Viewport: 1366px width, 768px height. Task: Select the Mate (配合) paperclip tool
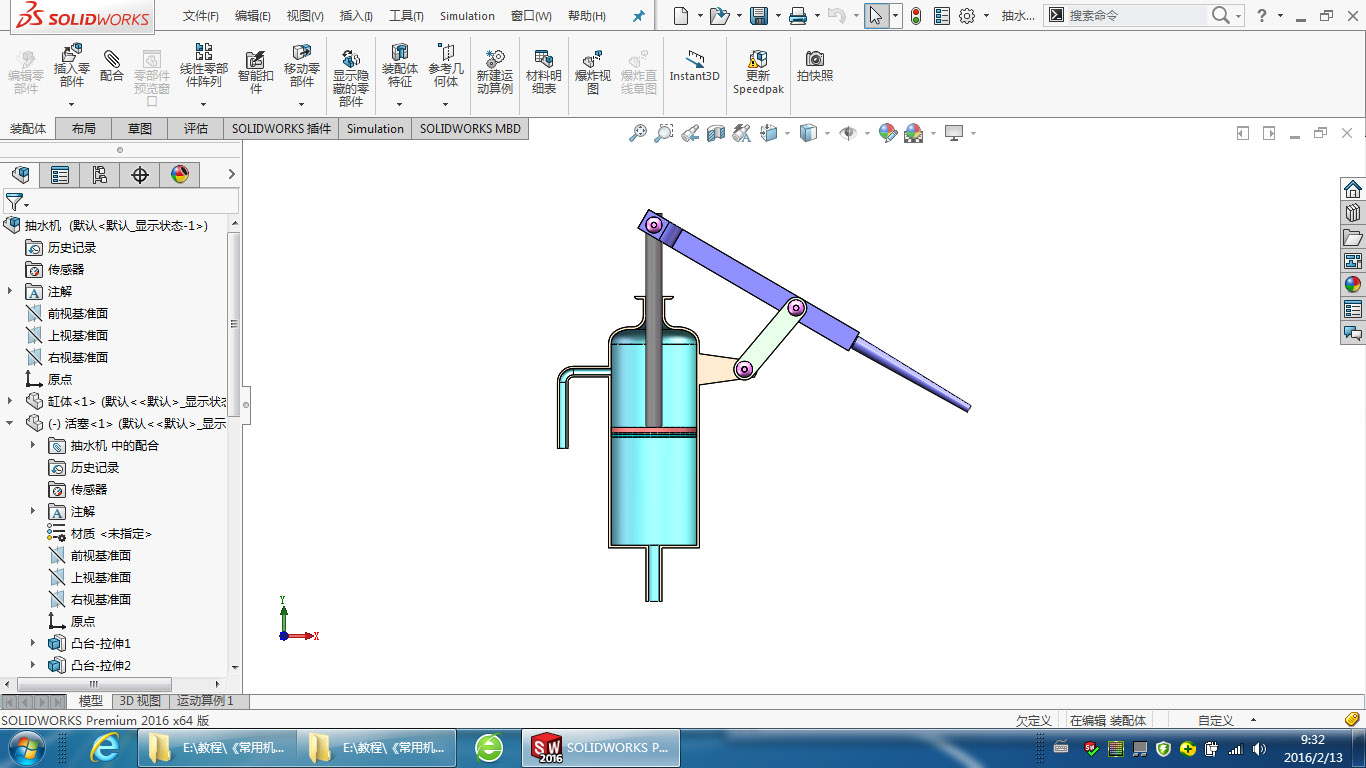pyautogui.click(x=112, y=59)
